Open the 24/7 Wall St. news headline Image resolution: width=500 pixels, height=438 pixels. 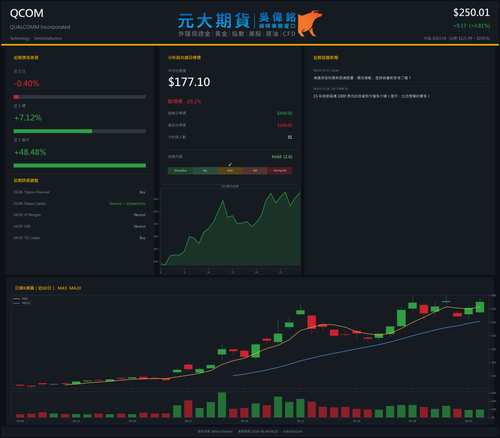371,96
